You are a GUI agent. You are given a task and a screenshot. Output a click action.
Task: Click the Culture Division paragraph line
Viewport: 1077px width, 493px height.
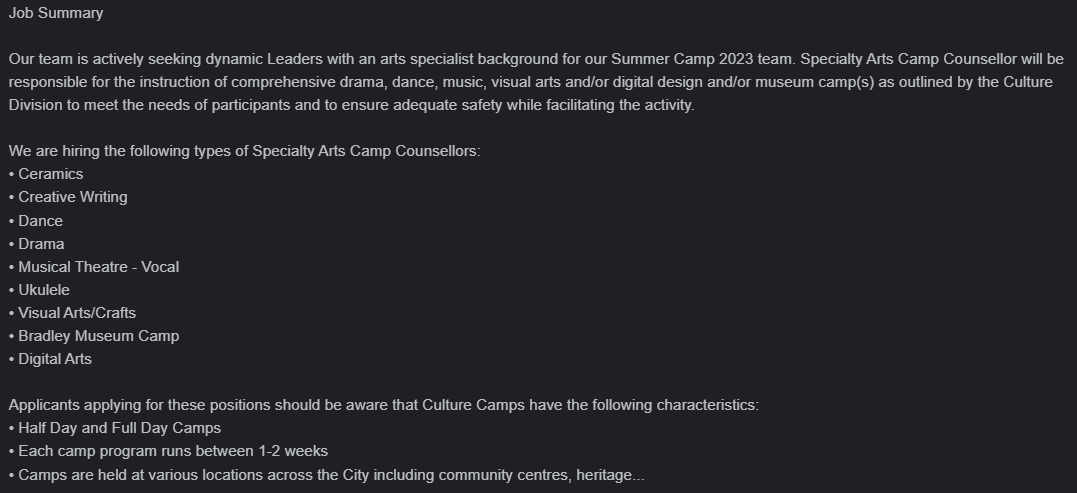point(352,105)
